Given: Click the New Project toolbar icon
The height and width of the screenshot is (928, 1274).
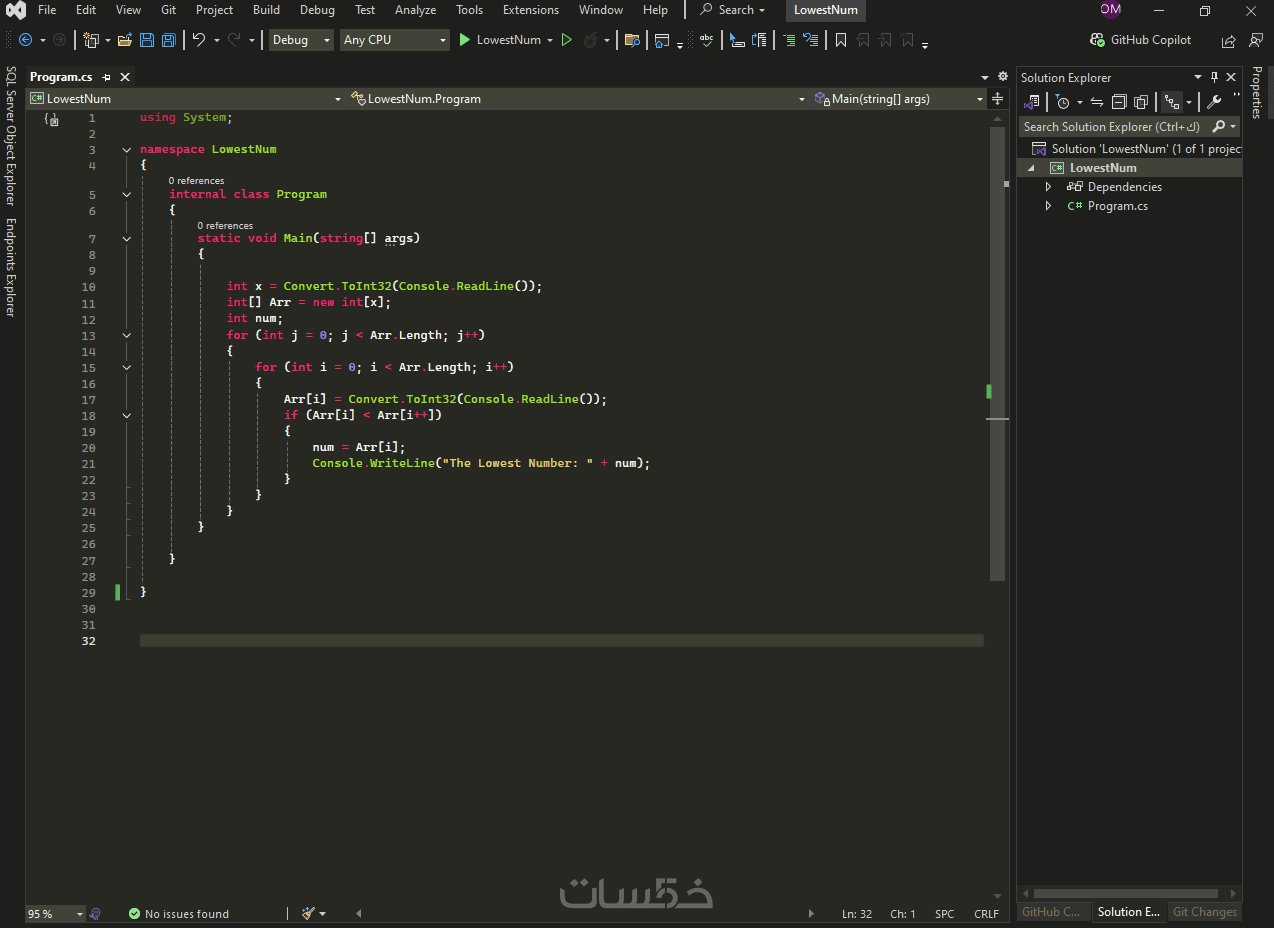Looking at the screenshot, I should [91, 40].
